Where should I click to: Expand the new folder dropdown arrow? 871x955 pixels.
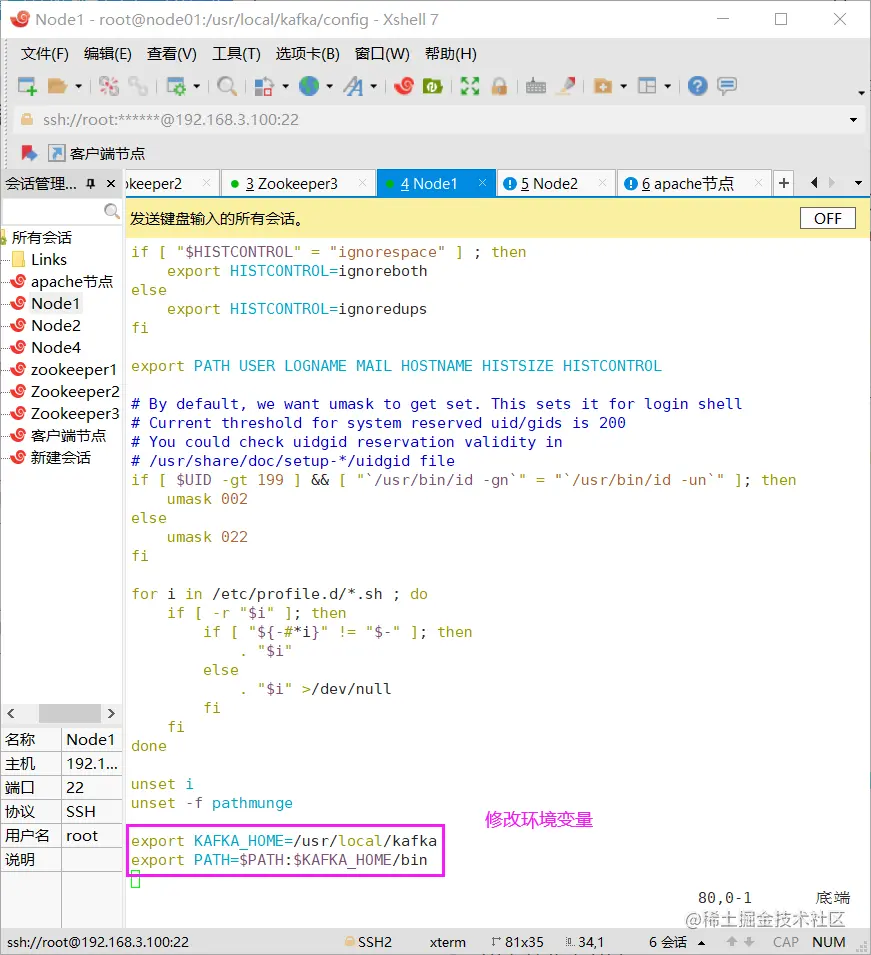[x=623, y=86]
